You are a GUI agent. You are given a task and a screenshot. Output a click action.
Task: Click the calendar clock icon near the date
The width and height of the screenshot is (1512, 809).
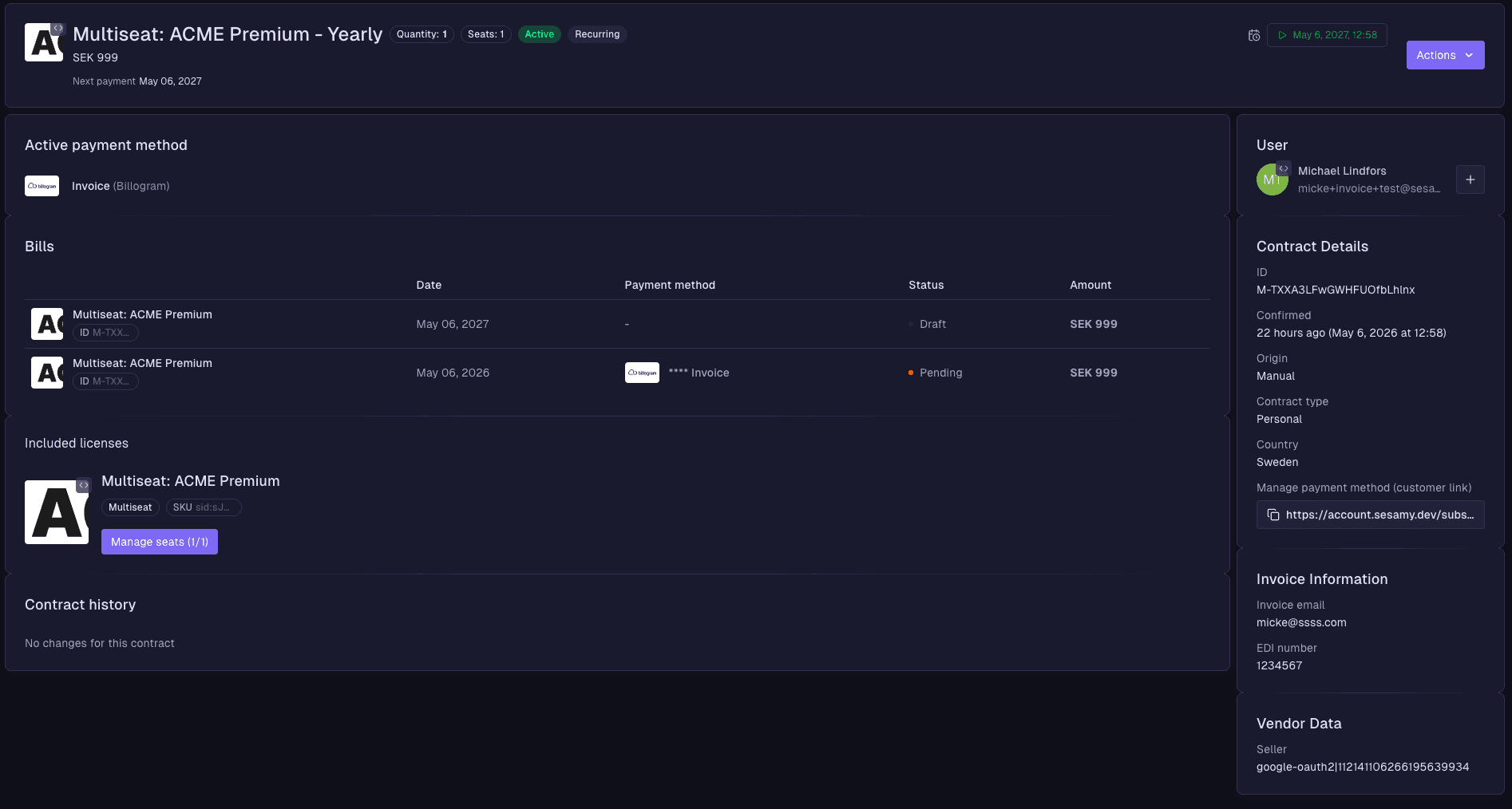pos(1254,35)
